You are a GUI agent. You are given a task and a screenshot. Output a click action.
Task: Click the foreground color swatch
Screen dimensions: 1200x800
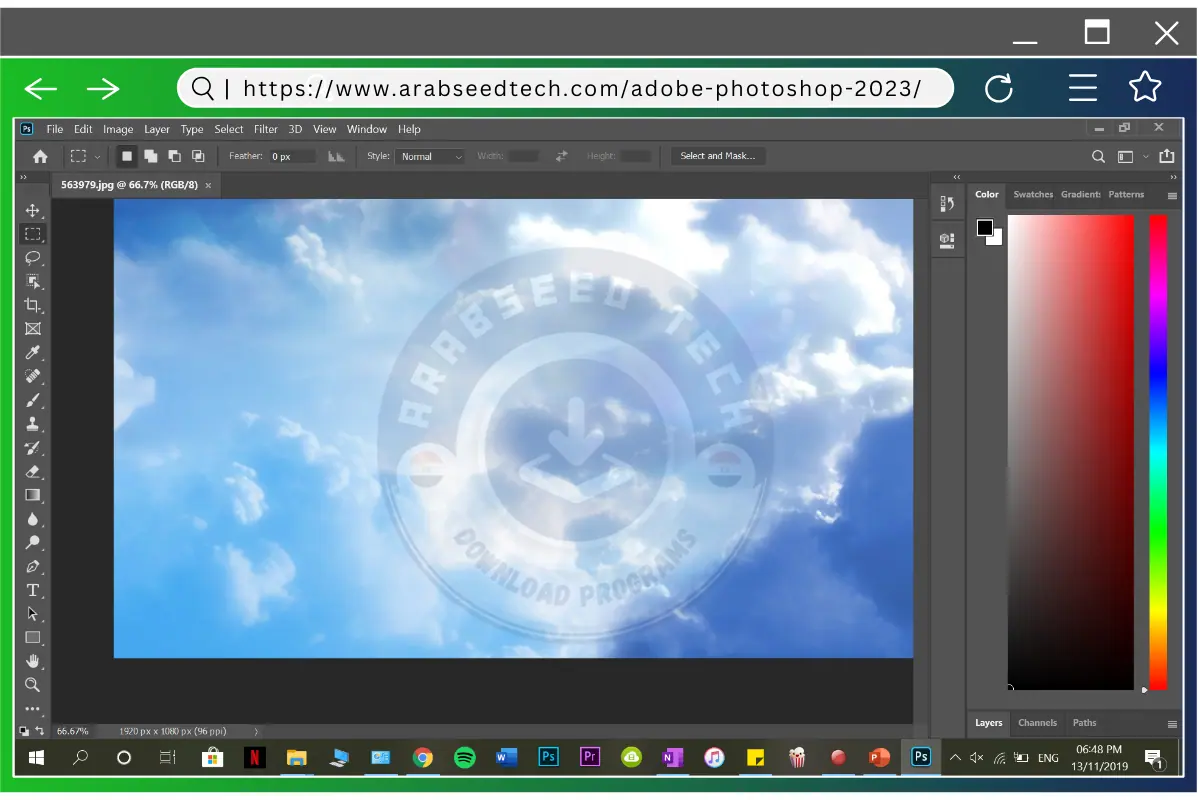(x=984, y=229)
